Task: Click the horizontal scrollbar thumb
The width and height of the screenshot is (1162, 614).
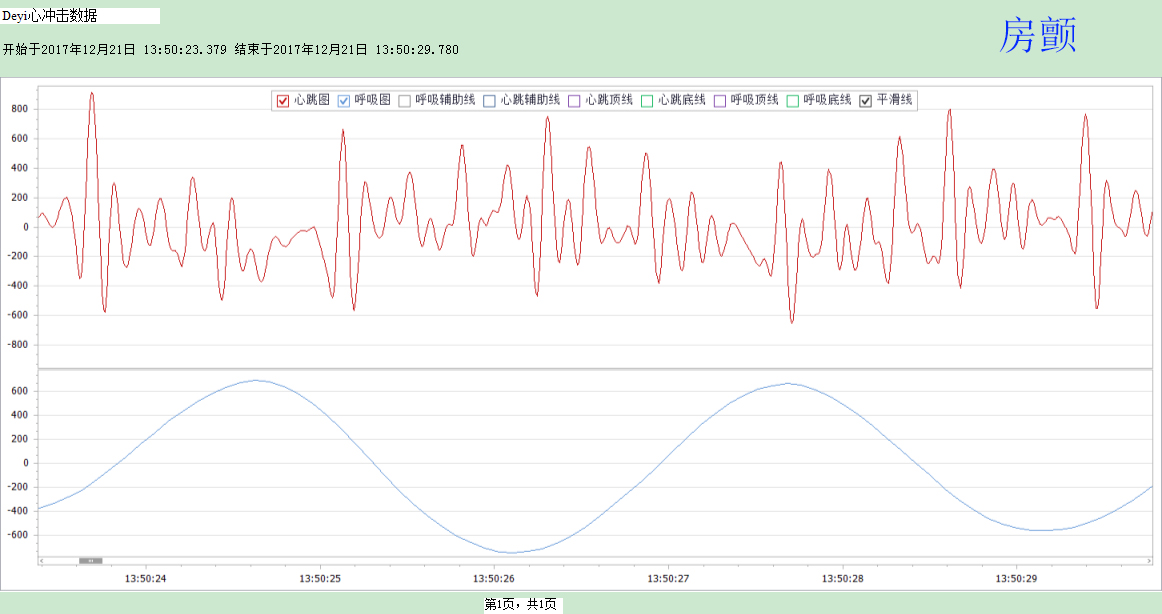Action: 90,561
